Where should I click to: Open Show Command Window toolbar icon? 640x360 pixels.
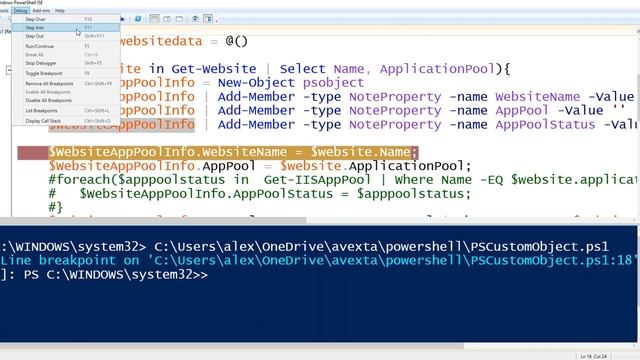pos(196,19)
